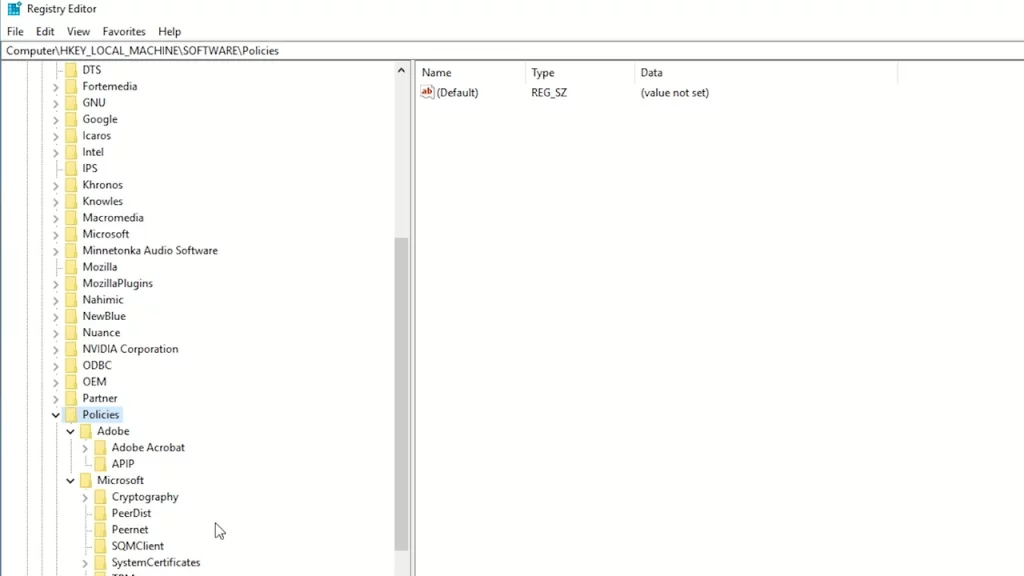This screenshot has height=576, width=1024.
Task: Collapse the Policies key chevron
Action: 56,414
